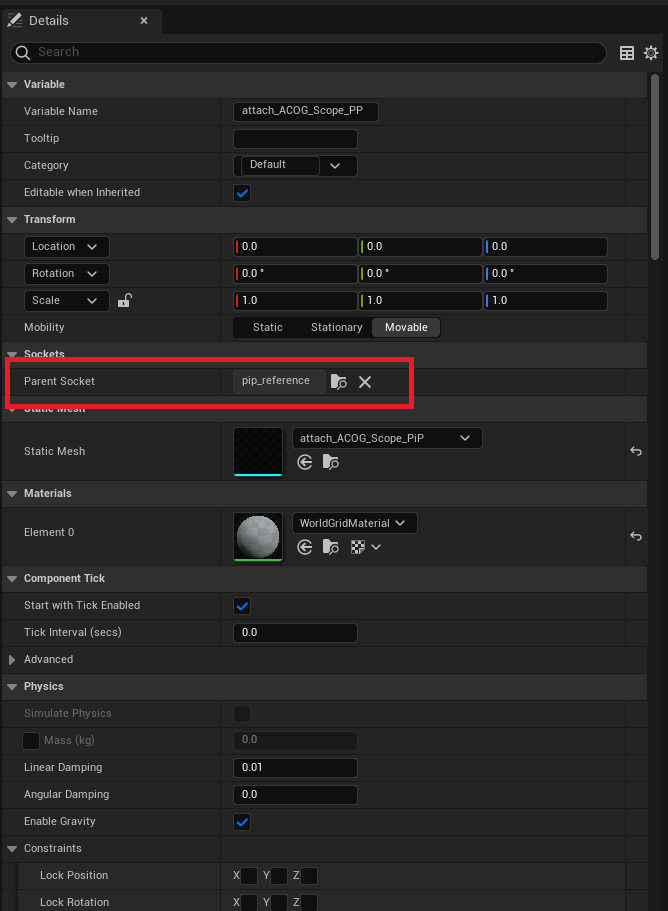Browse to Static Mesh in Content Browser
668x911 pixels.
(x=331, y=462)
